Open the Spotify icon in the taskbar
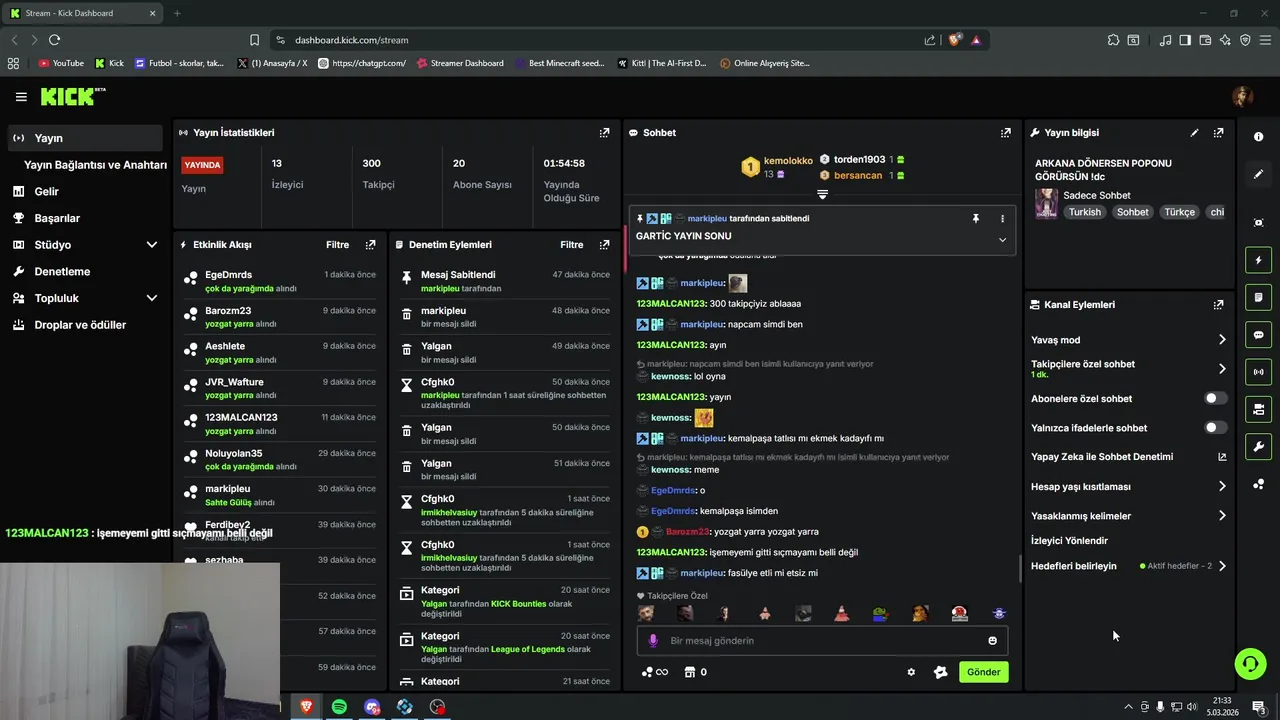Viewport: 1280px width, 720px height. (339, 707)
